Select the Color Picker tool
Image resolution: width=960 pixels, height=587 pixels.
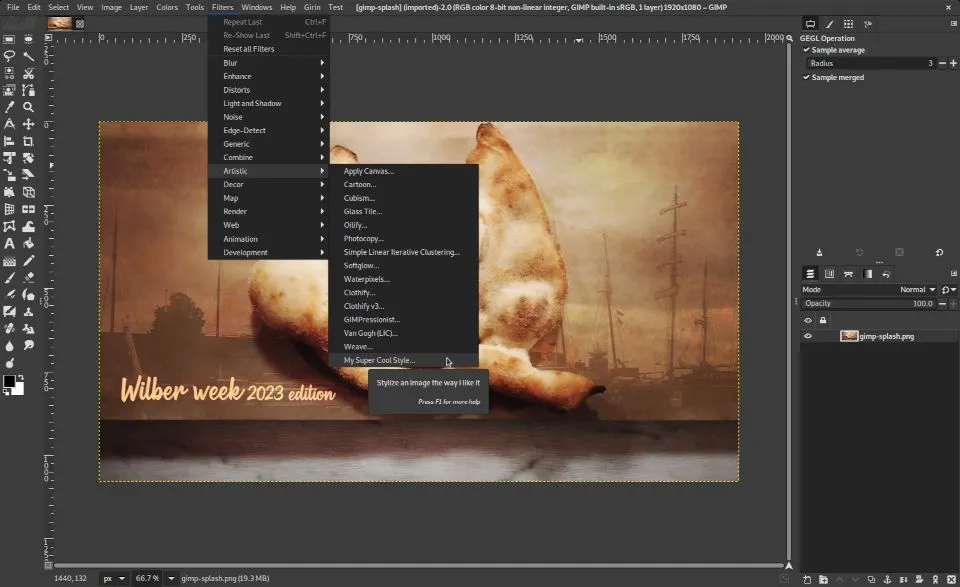point(9,106)
